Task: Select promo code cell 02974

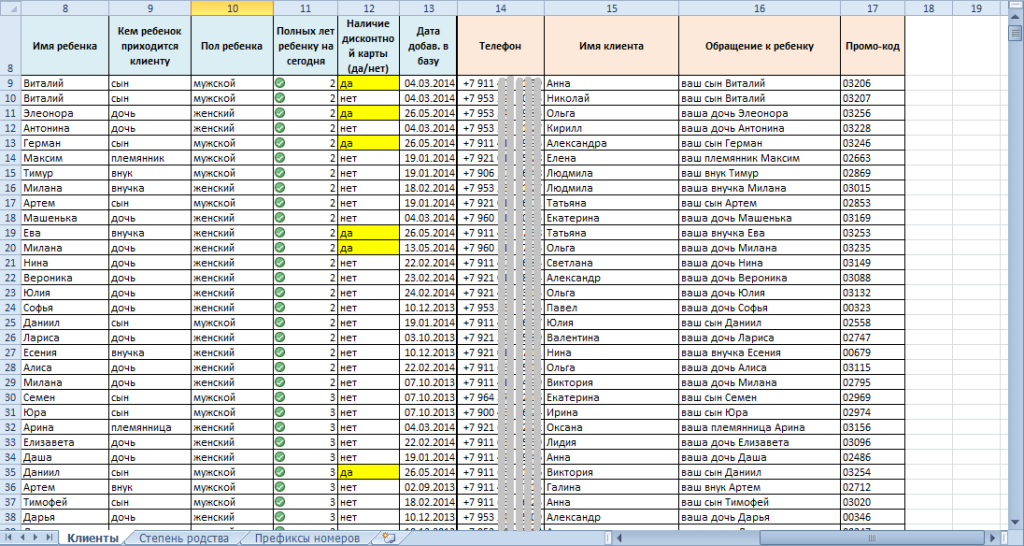Action: [873, 412]
